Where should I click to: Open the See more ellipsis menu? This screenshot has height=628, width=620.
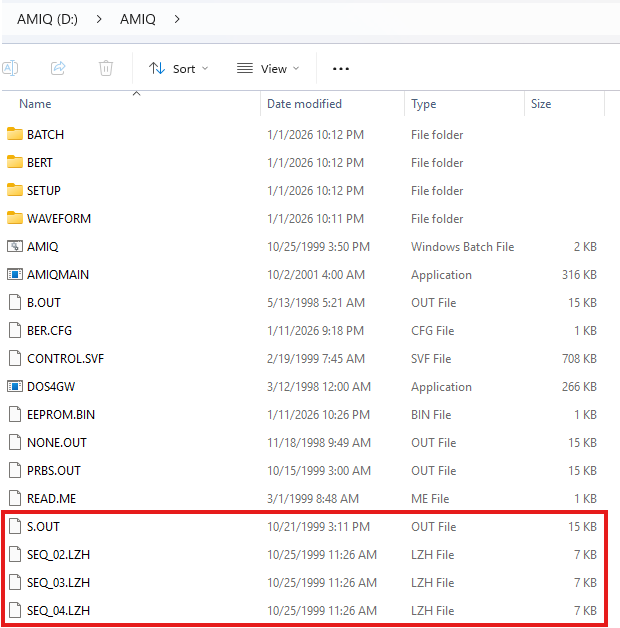341,69
